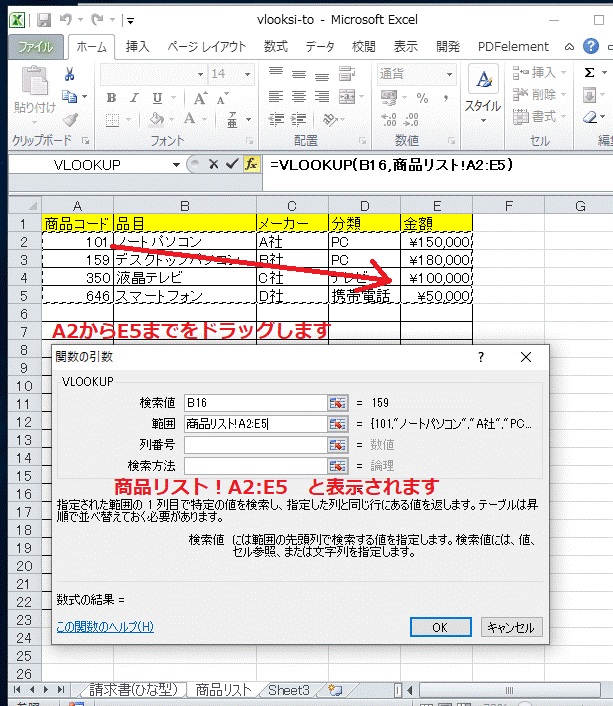The height and width of the screenshot is (706, 613).
Task: Click the dialog help question mark
Action: point(480,357)
